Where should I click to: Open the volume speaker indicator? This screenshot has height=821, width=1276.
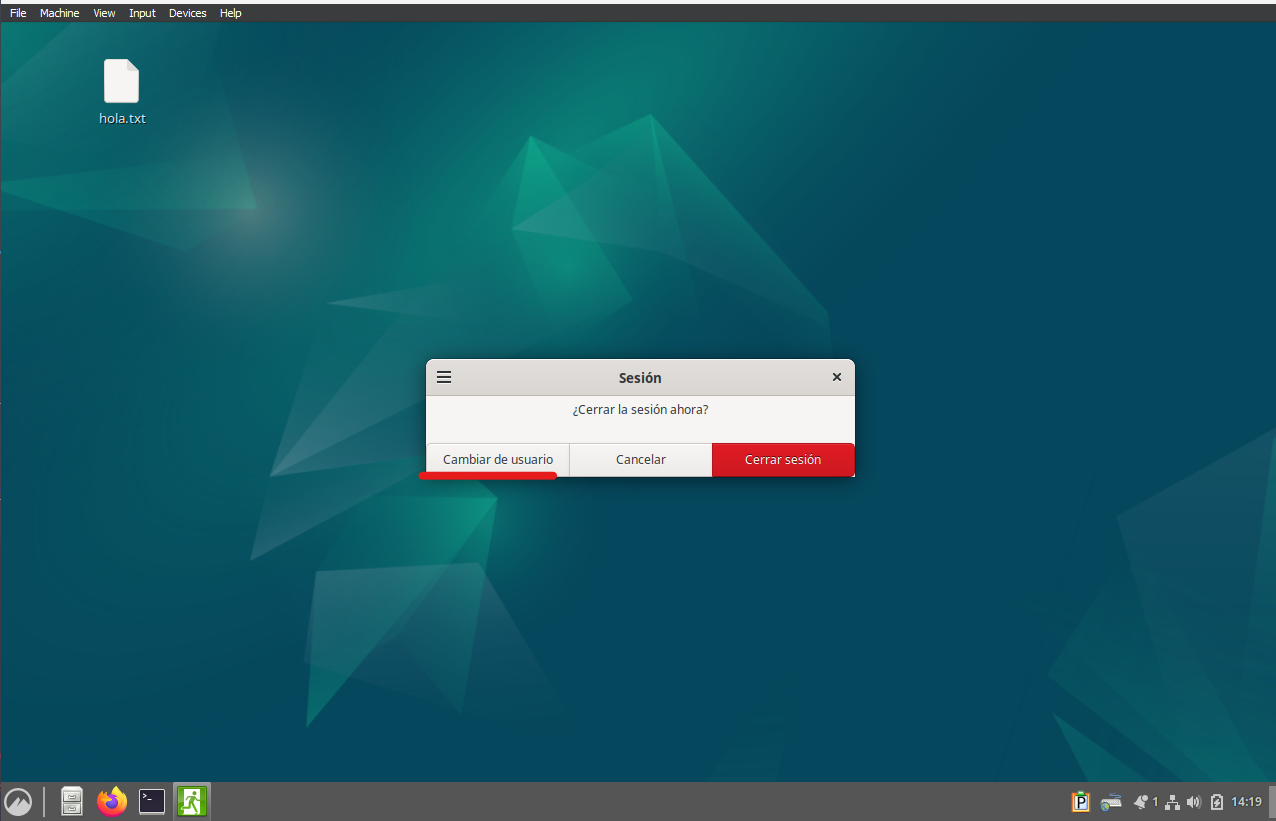coord(1193,802)
